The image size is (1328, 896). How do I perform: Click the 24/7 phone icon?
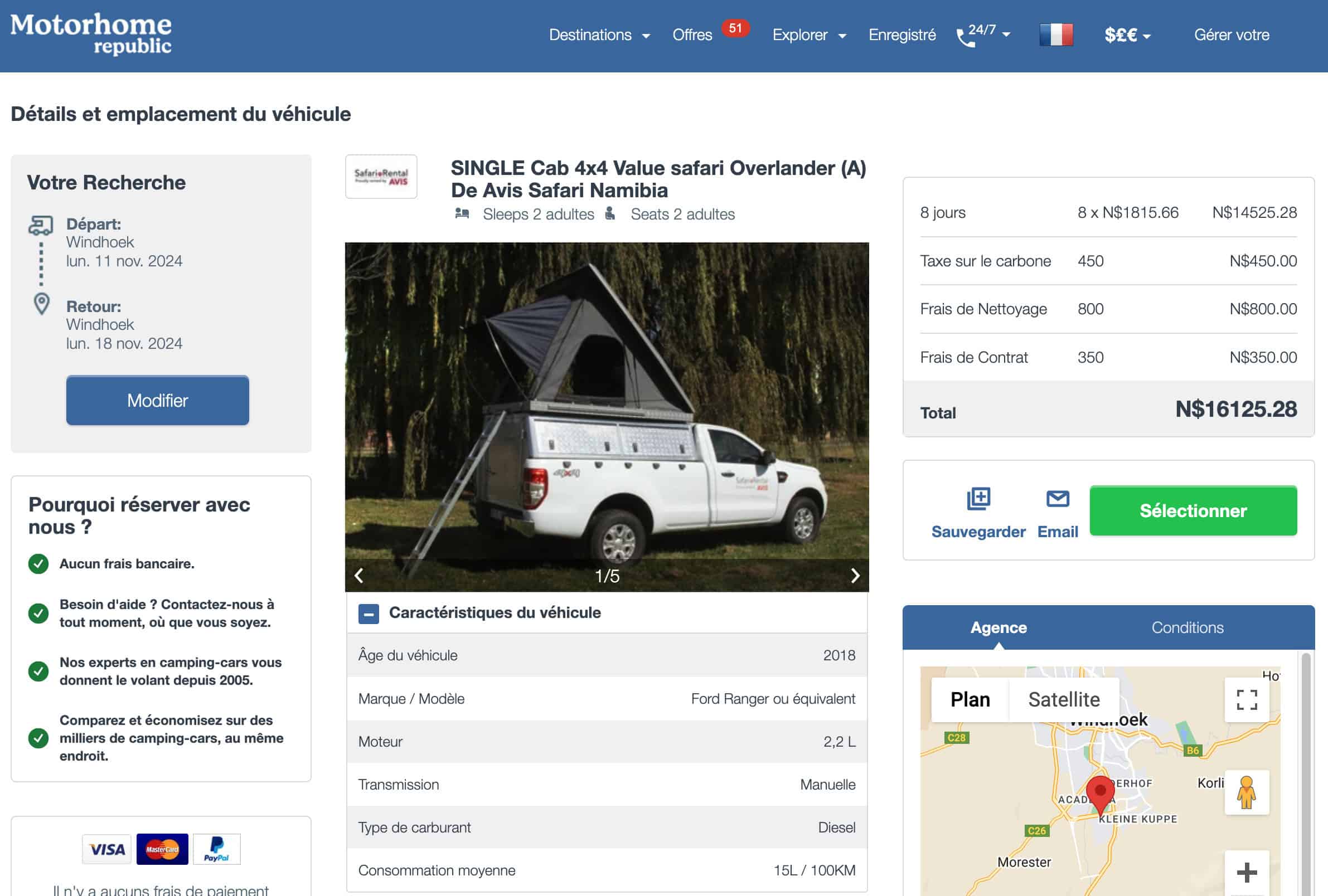(966, 37)
